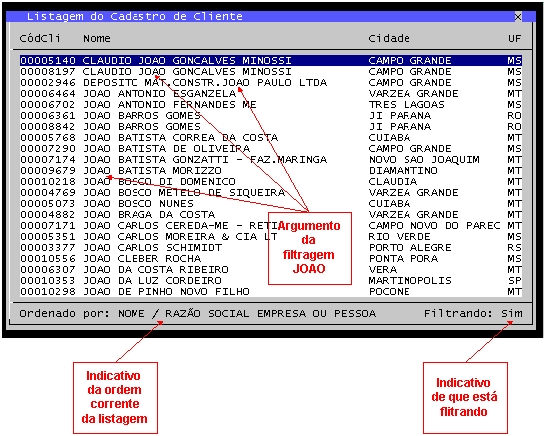Click the Nome column header
Screen dimensions: 547x436
click(x=97, y=38)
